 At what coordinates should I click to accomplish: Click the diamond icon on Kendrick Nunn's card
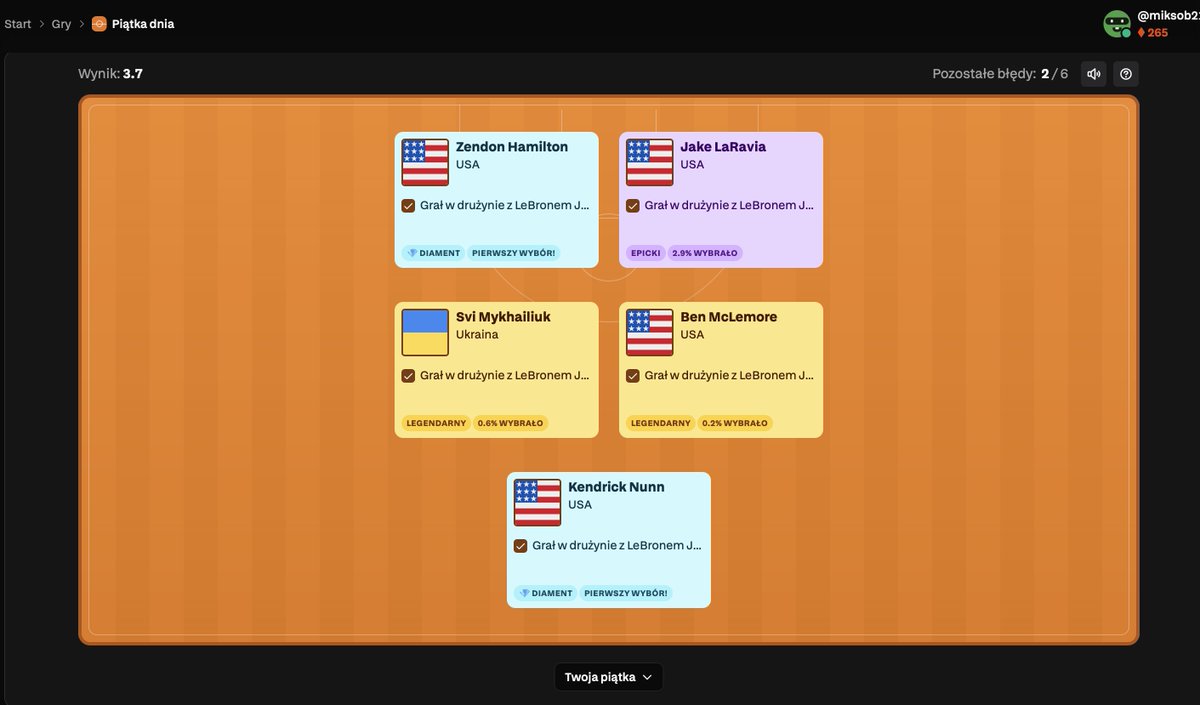coord(523,593)
